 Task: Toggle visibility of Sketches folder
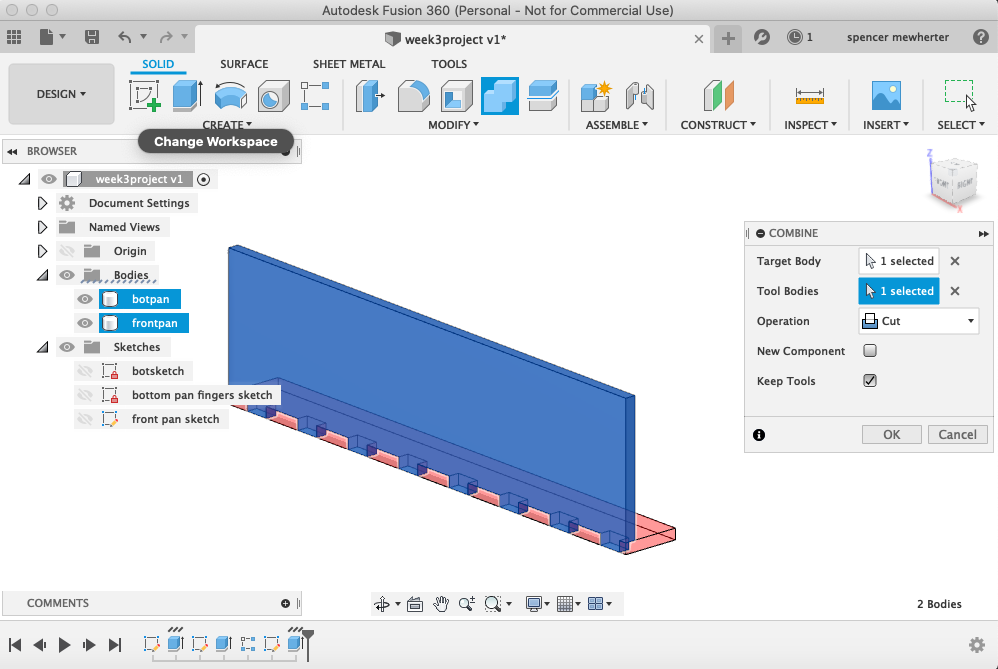click(x=67, y=347)
